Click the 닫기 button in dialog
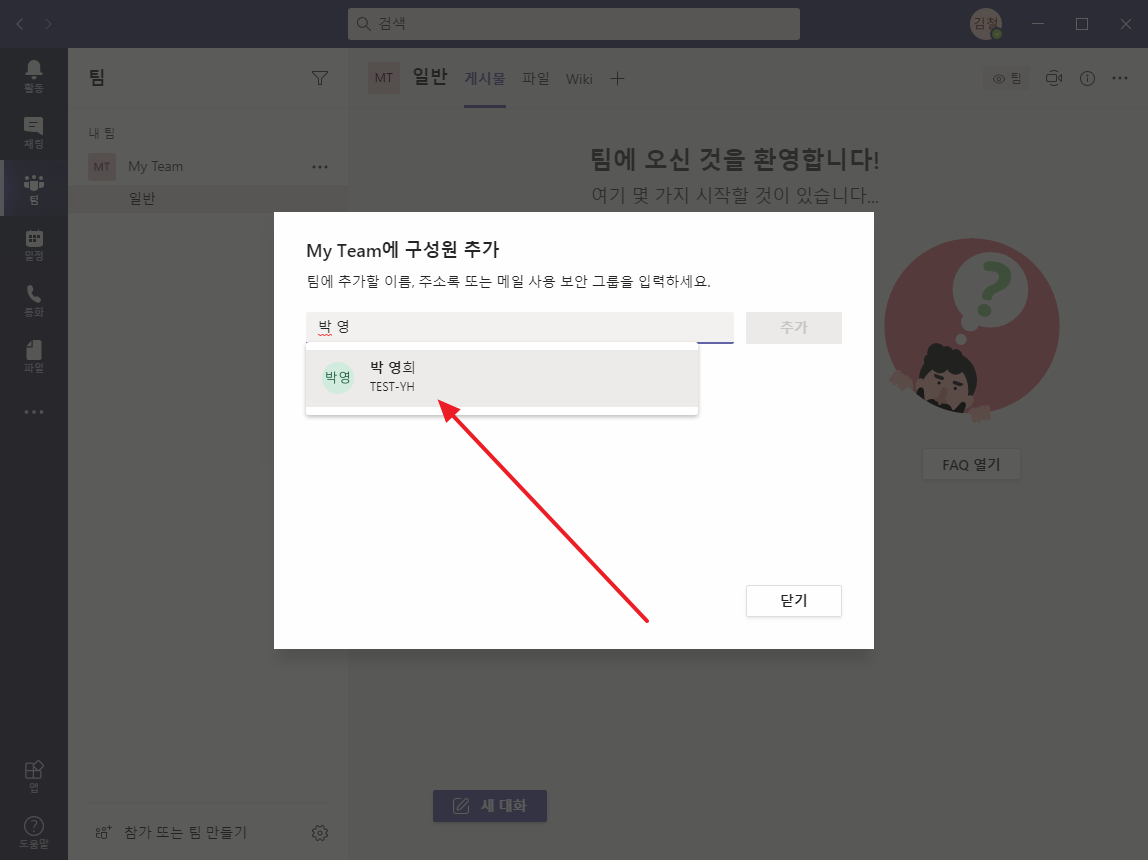 pyautogui.click(x=794, y=601)
